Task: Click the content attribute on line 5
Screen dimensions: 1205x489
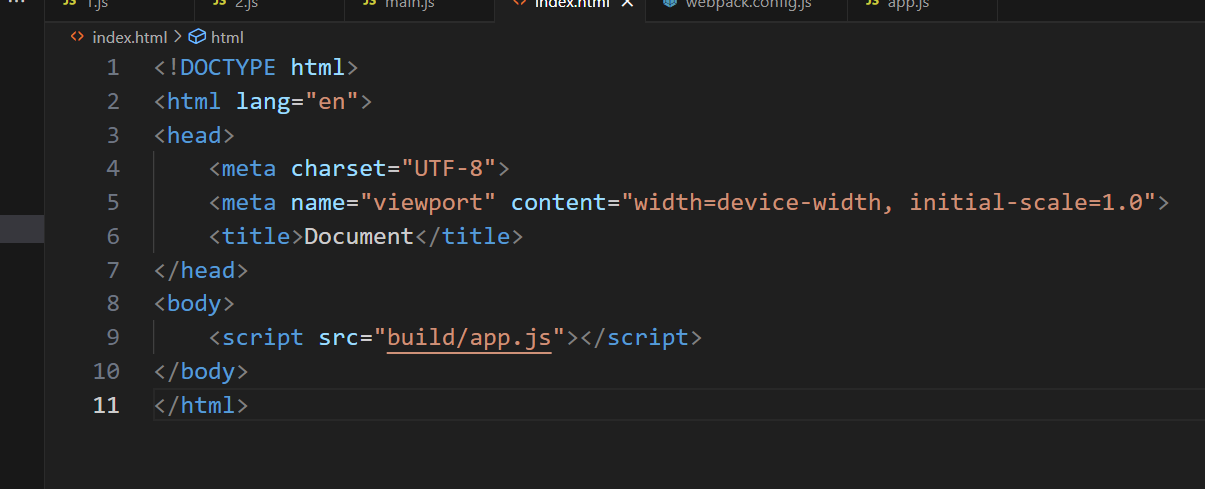Action: pos(558,203)
